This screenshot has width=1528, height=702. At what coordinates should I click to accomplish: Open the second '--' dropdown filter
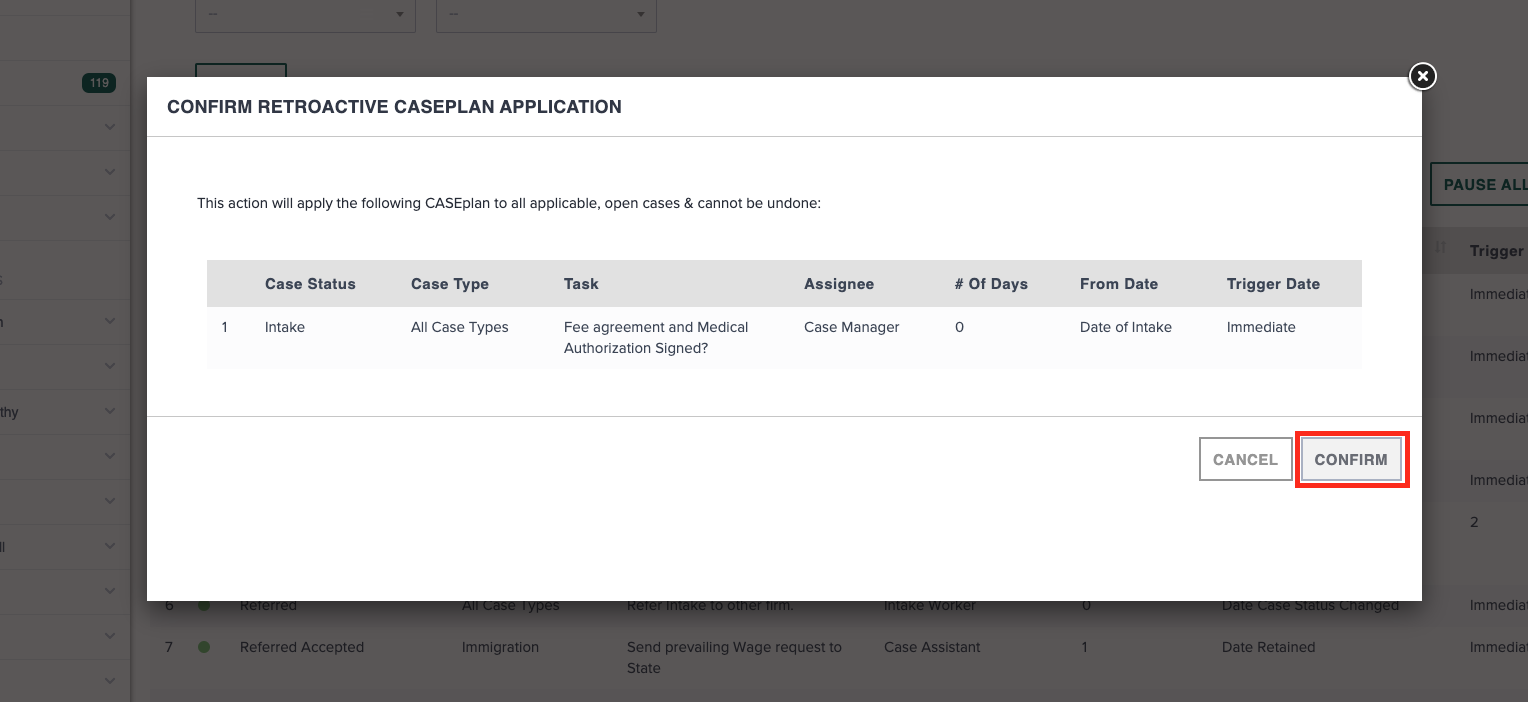(546, 15)
